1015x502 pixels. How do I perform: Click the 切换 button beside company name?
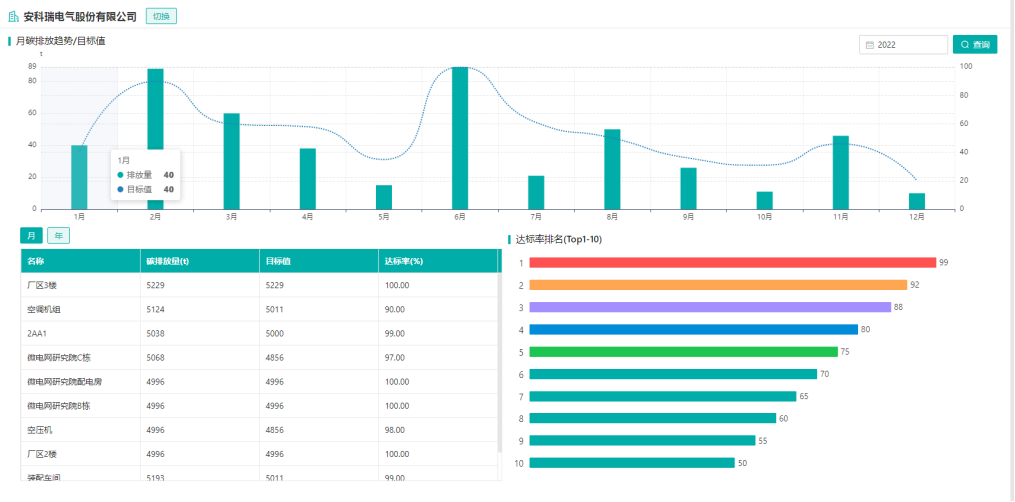161,16
